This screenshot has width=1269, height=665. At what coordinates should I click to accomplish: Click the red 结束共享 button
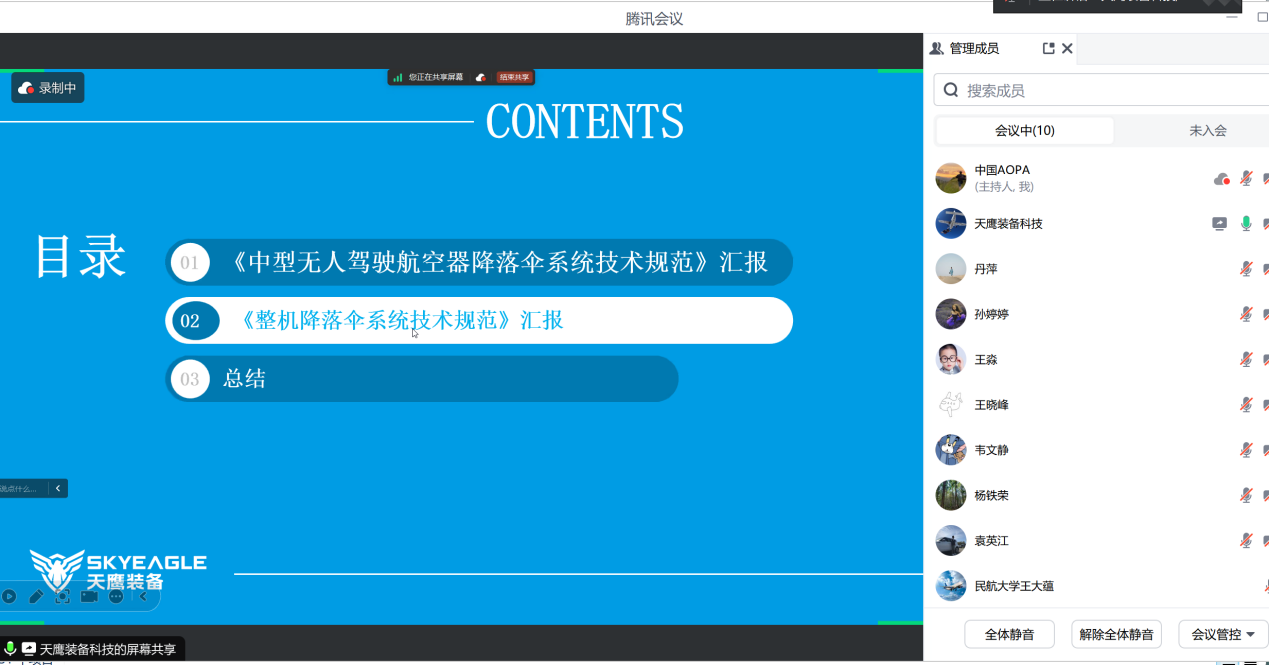(515, 77)
